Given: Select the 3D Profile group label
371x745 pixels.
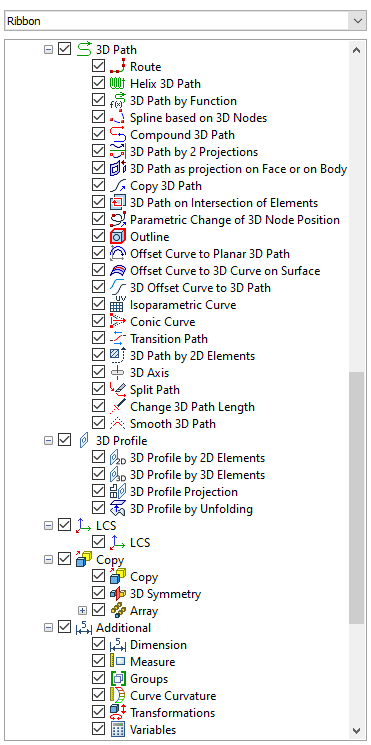Looking at the screenshot, I should click(122, 441).
